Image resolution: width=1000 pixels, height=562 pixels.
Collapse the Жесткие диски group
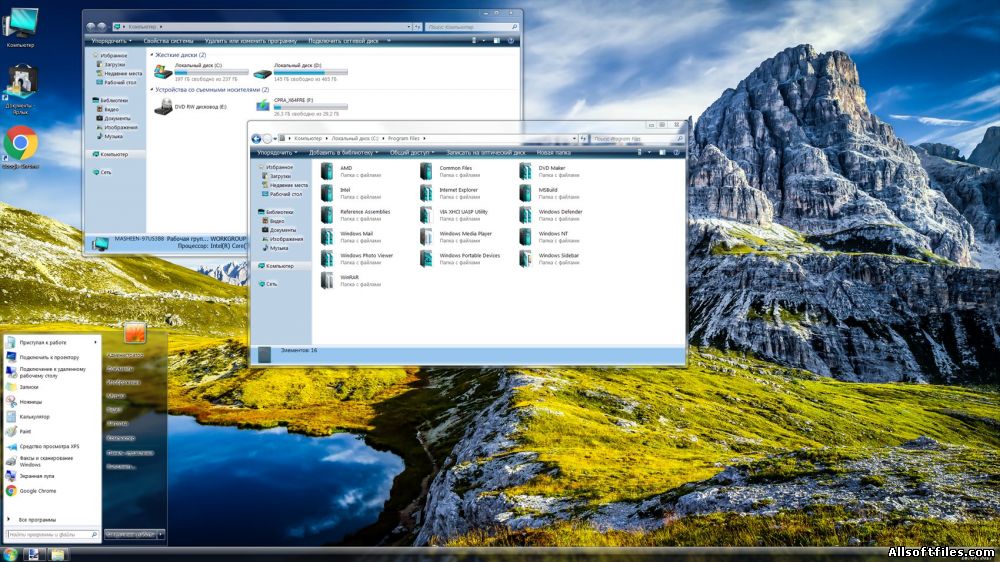152,55
